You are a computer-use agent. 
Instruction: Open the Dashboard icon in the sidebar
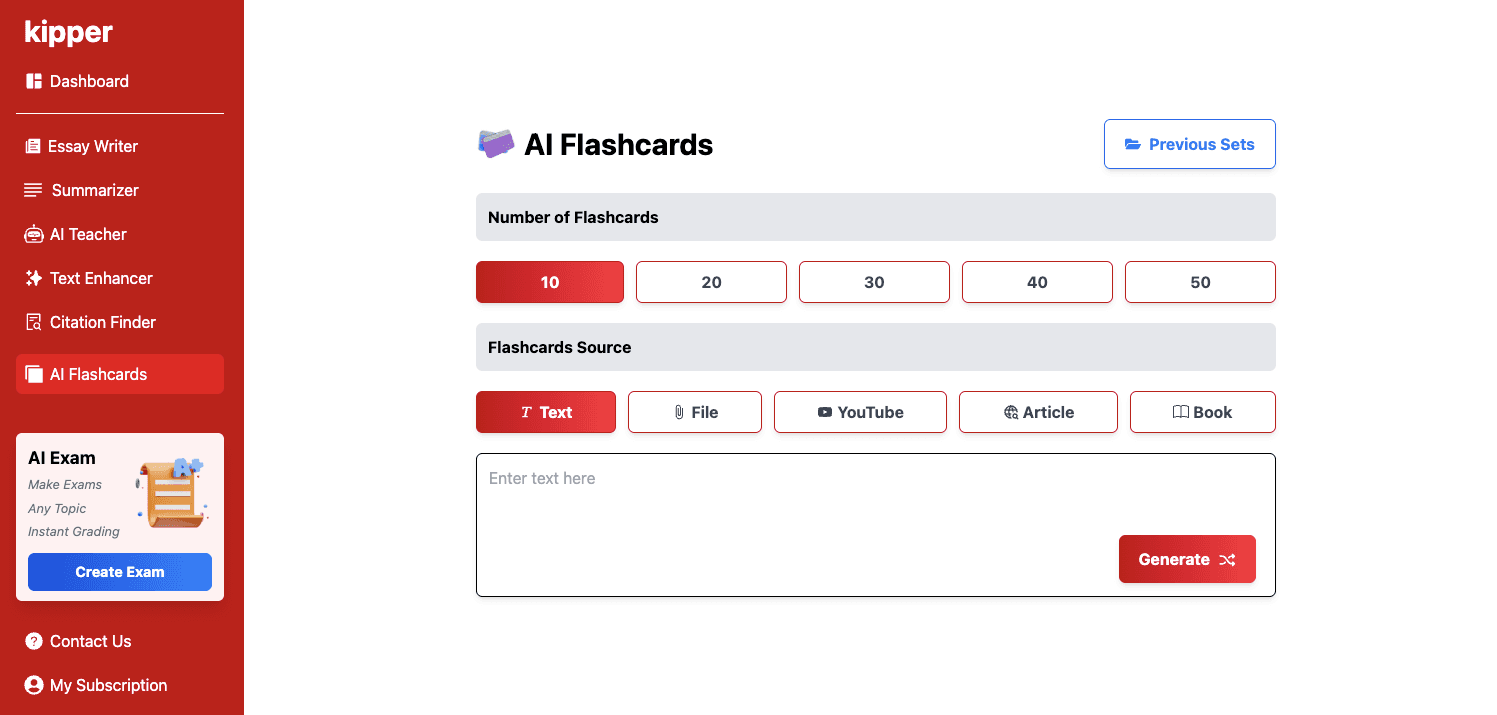pyautogui.click(x=34, y=81)
